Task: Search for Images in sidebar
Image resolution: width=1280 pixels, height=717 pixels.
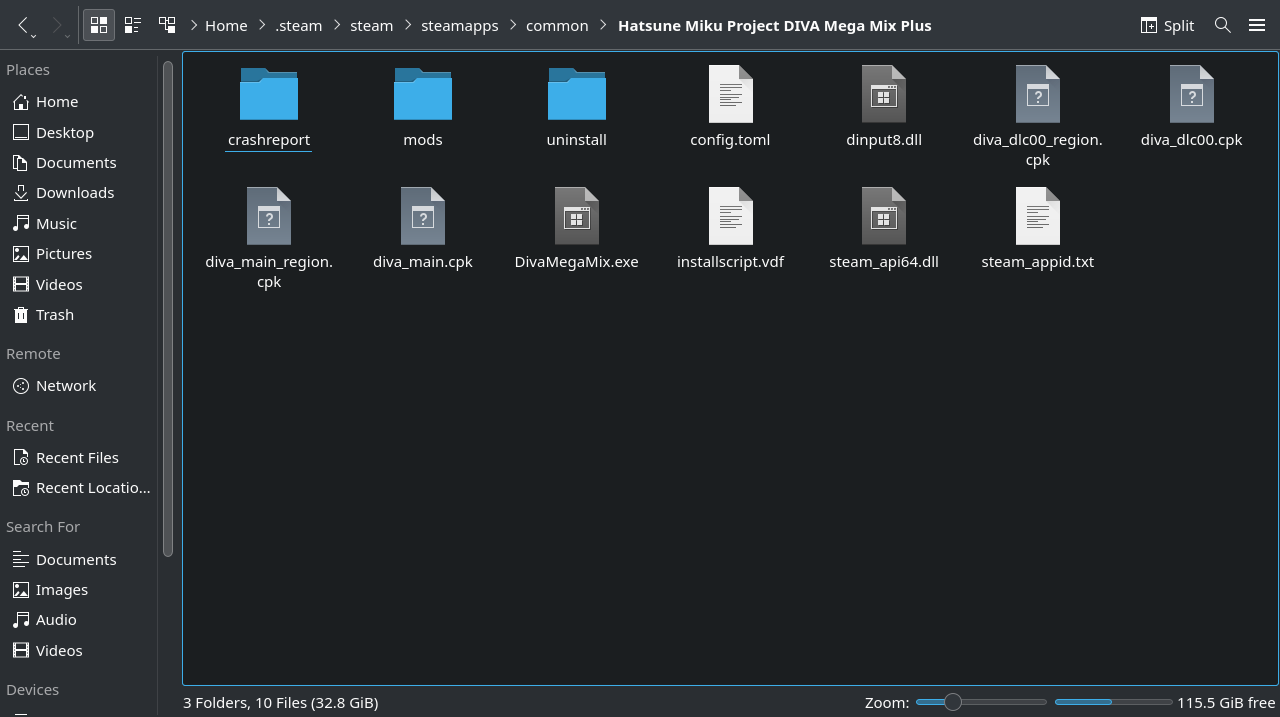Action: (79, 589)
